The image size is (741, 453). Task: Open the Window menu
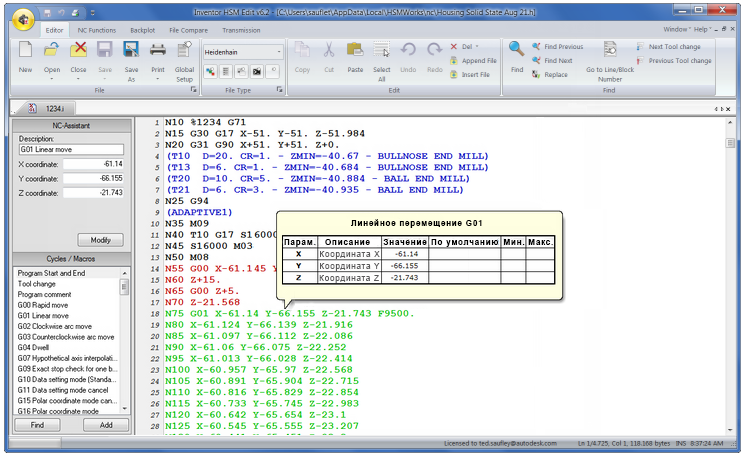pos(675,29)
